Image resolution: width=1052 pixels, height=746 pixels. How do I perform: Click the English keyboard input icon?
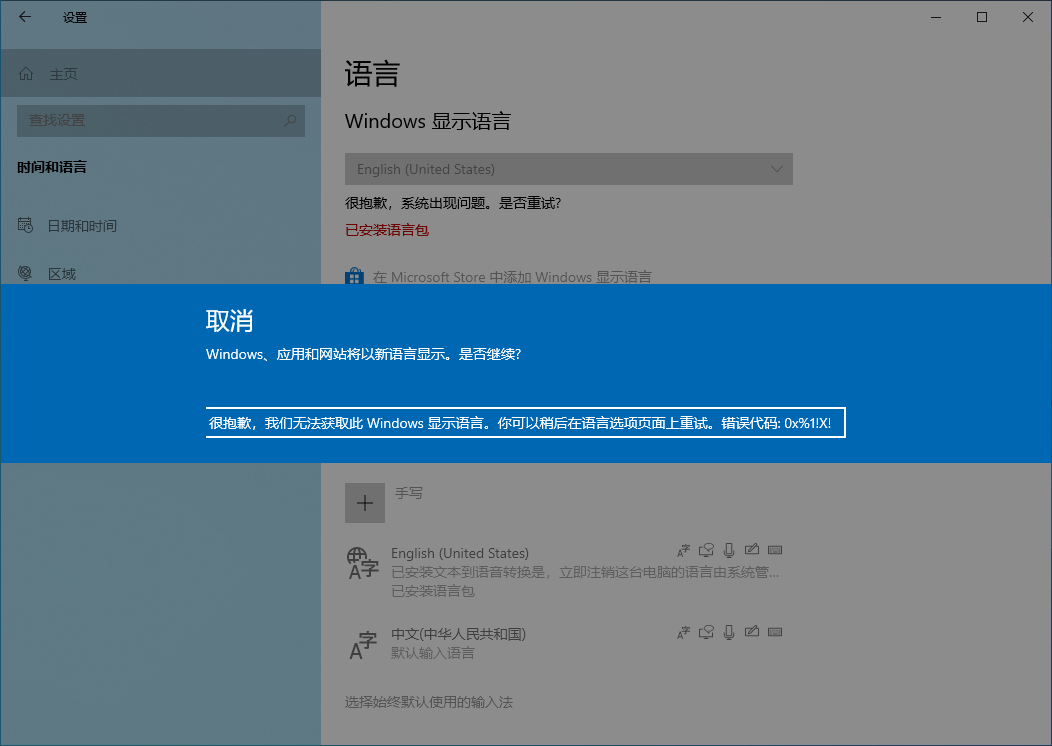(x=775, y=550)
